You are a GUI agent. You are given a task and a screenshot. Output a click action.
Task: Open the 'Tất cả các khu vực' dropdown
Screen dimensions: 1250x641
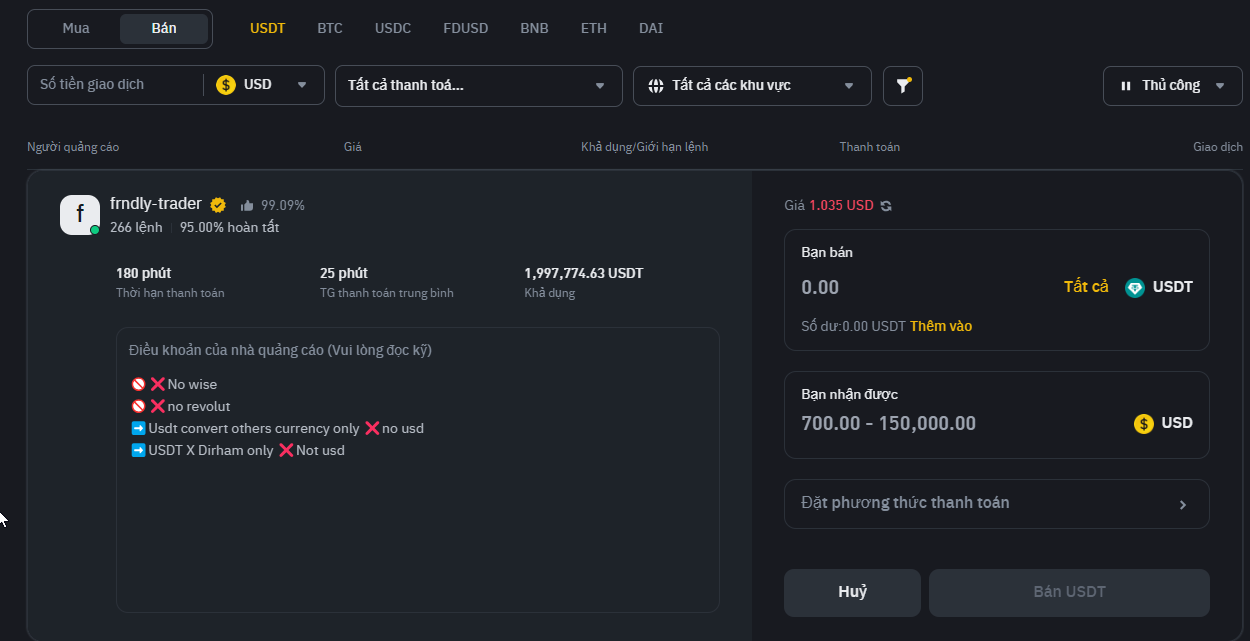pos(752,86)
